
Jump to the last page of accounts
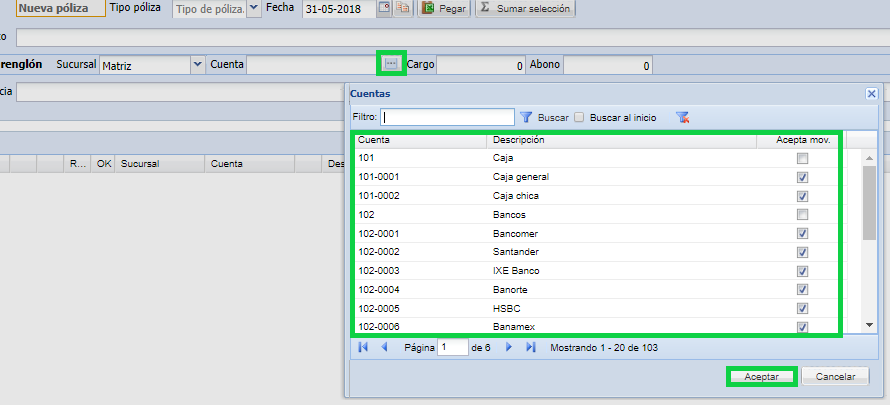[530, 347]
